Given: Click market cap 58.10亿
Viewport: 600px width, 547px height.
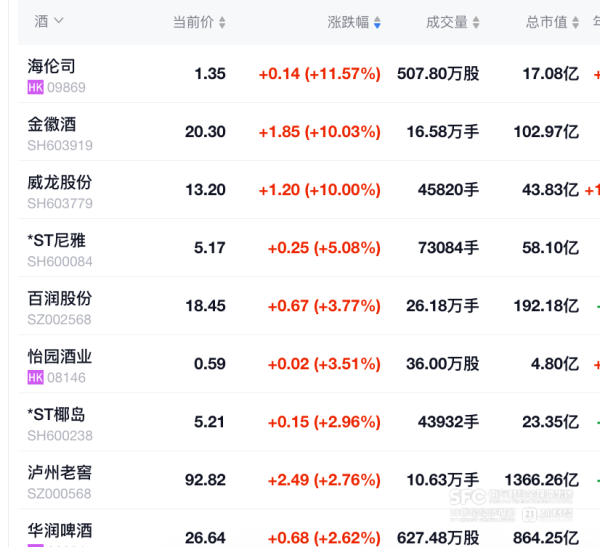Looking at the screenshot, I should [551, 248].
